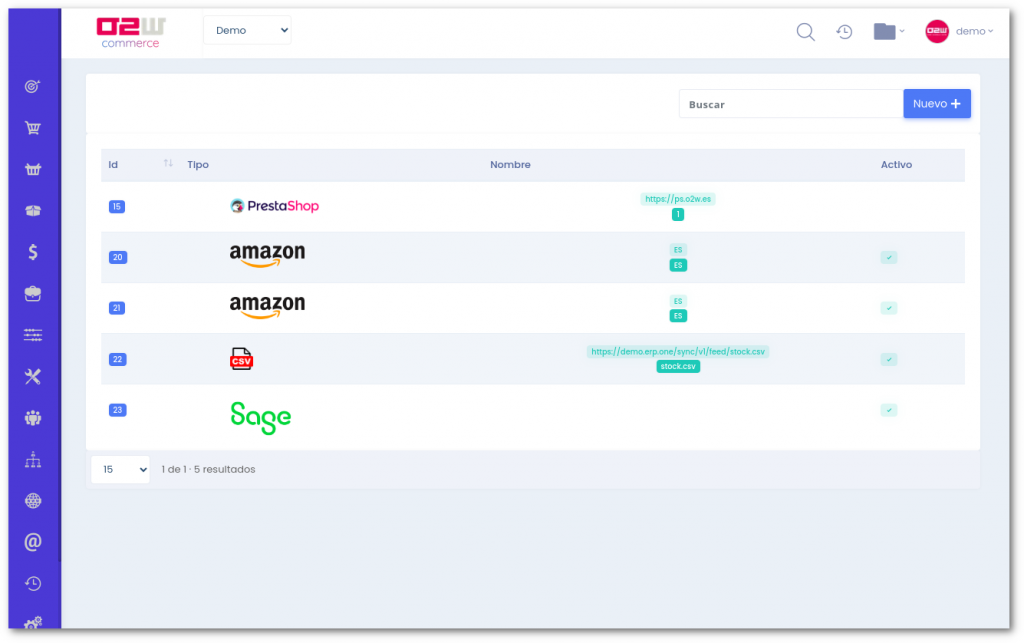Image resolution: width=1024 pixels, height=643 pixels.
Task: Click the globe icon in sidebar
Action: (33, 501)
